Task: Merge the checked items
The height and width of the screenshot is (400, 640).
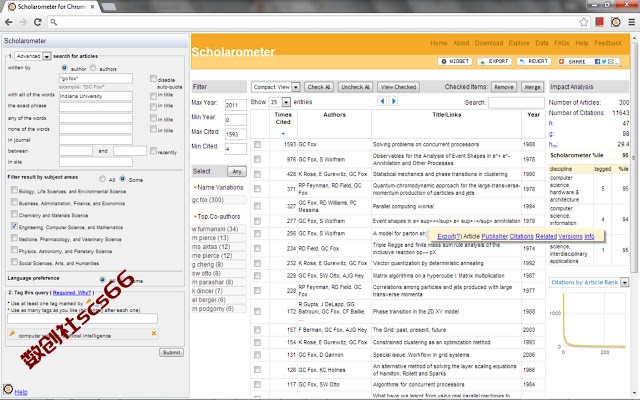Action: (532, 87)
